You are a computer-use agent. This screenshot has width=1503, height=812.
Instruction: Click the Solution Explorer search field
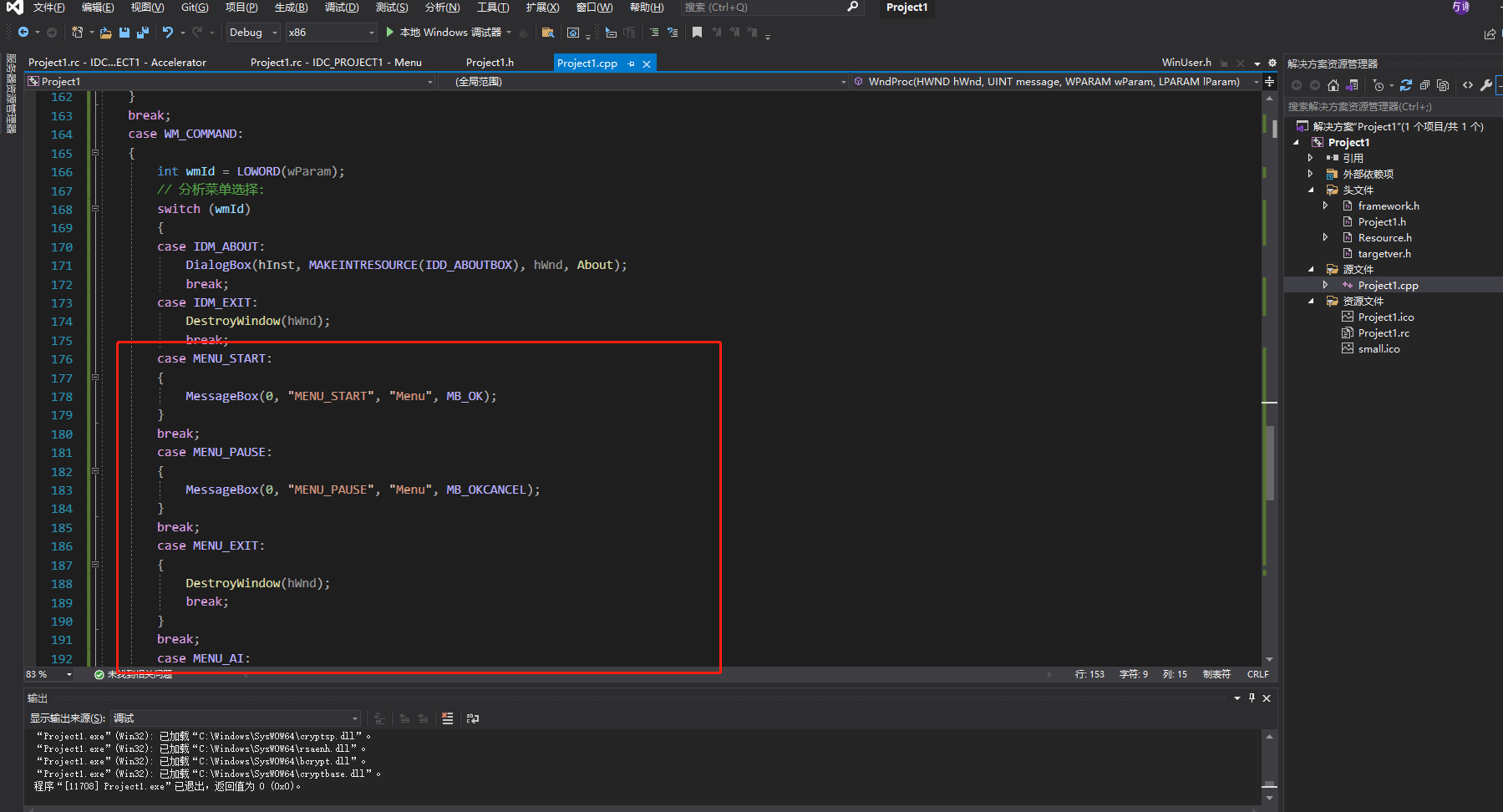coord(1394,107)
